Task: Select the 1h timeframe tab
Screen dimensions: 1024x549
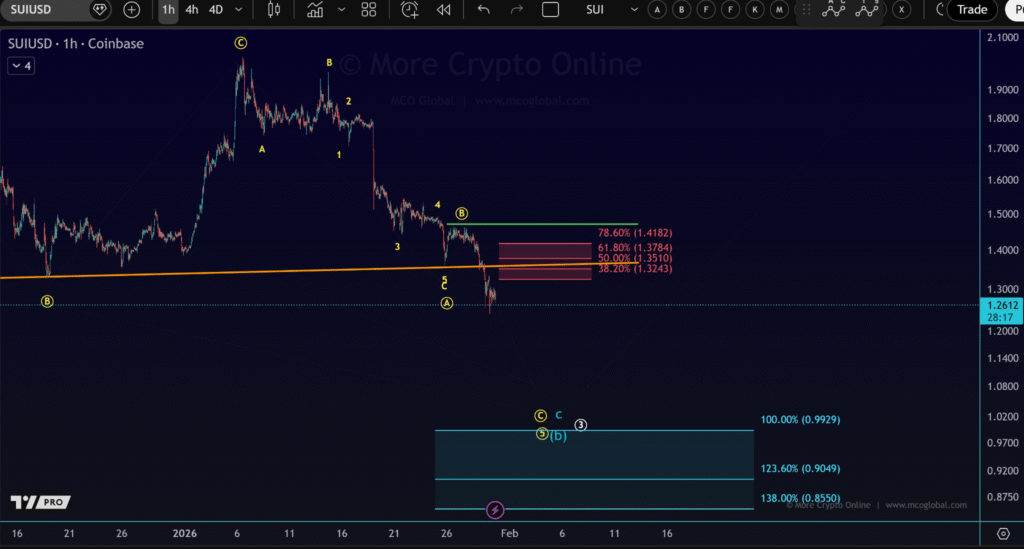Action: [168, 10]
